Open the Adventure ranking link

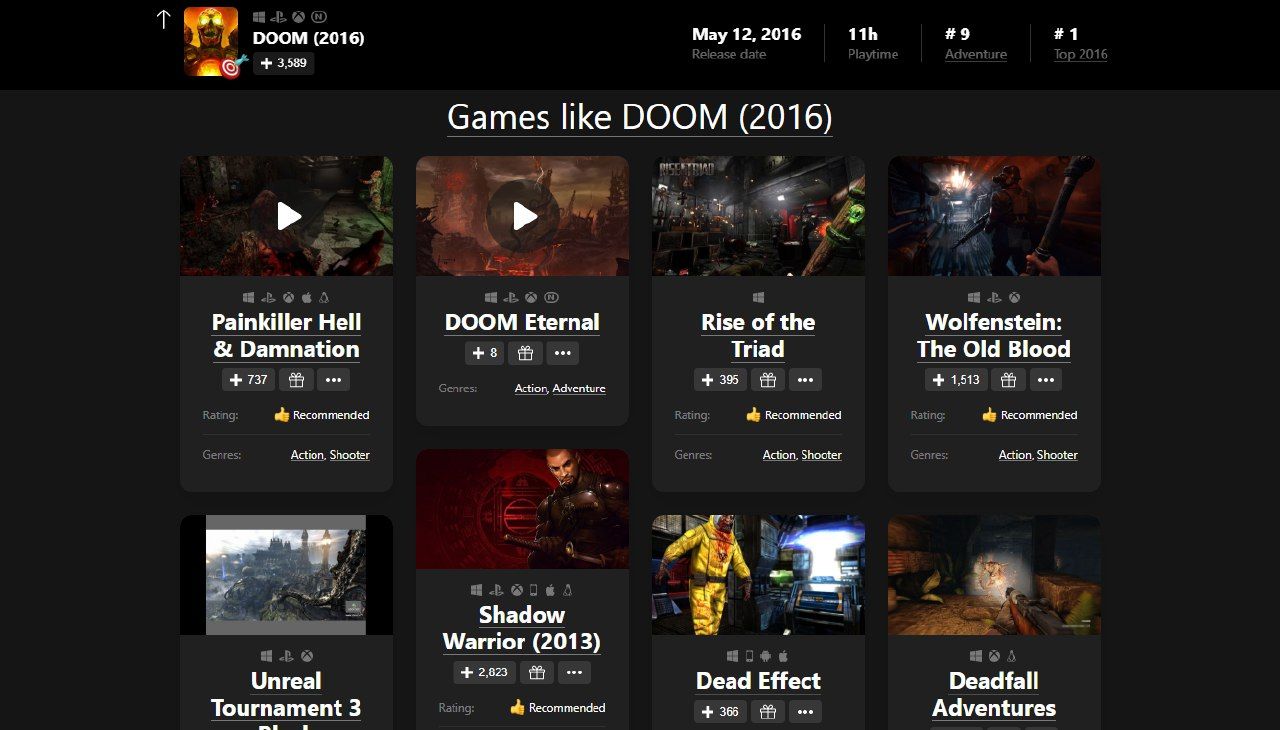976,54
